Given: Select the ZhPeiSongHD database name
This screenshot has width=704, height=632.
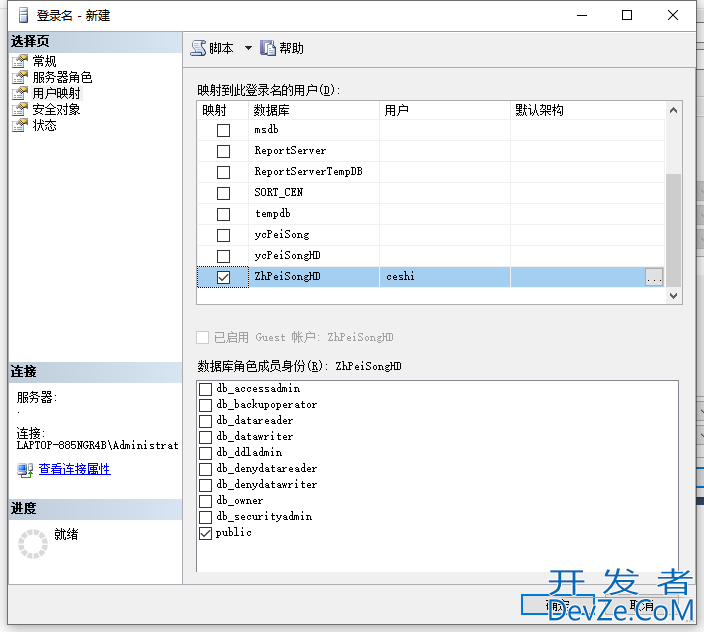Looking at the screenshot, I should 287,276.
